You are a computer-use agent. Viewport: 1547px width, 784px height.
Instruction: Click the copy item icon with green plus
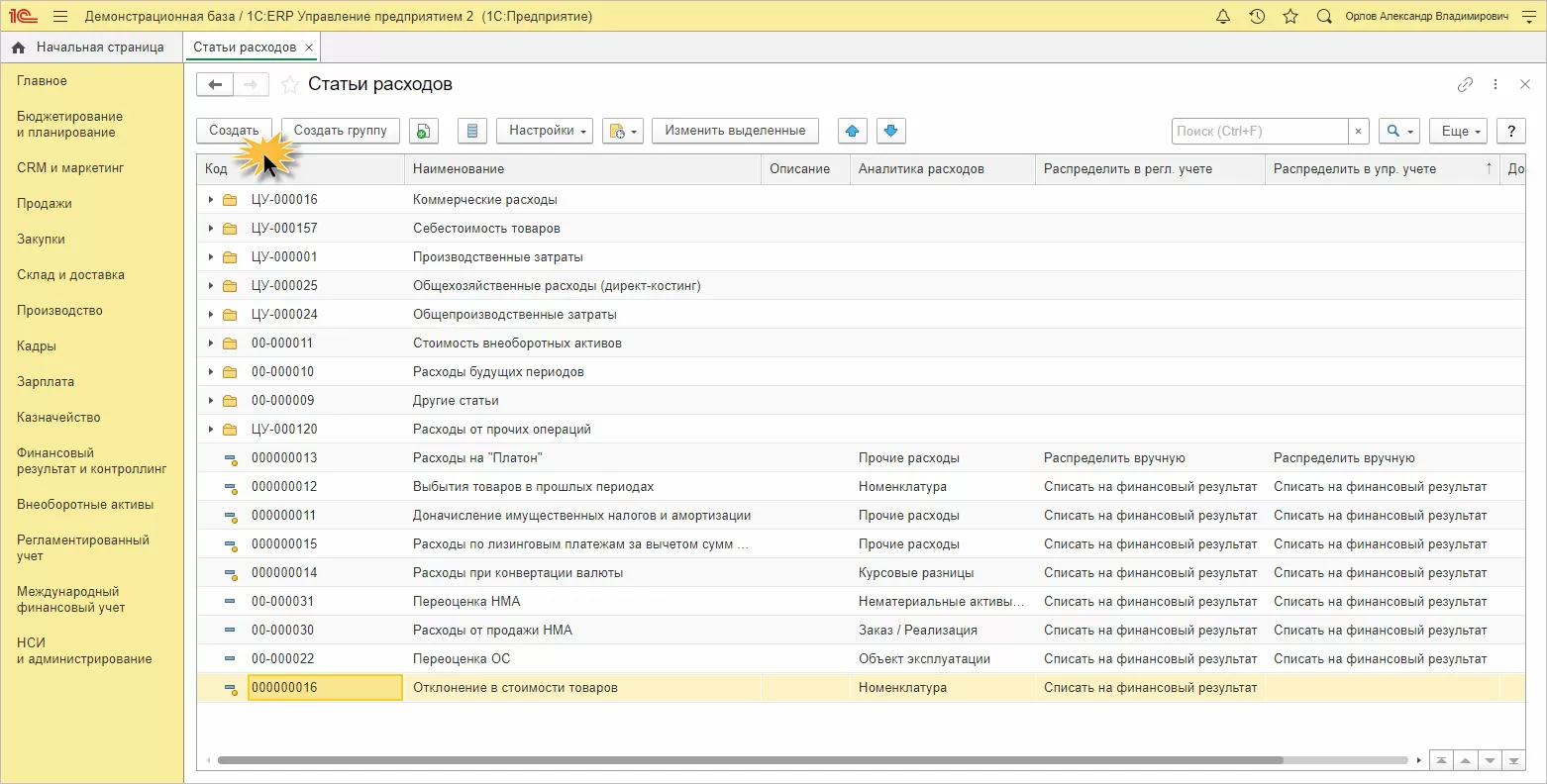pyautogui.click(x=423, y=131)
